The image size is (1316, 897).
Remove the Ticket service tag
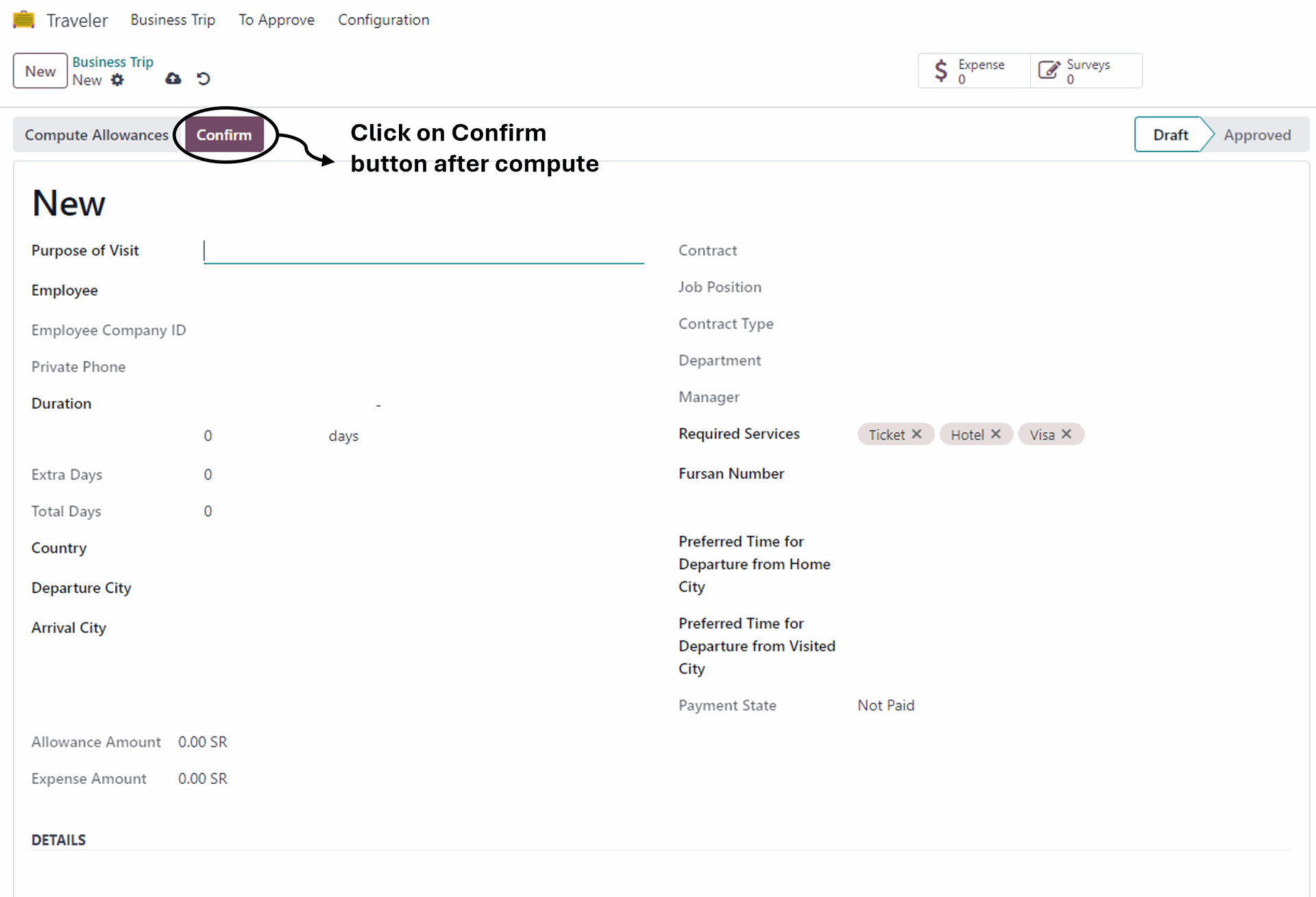pyautogui.click(x=917, y=434)
